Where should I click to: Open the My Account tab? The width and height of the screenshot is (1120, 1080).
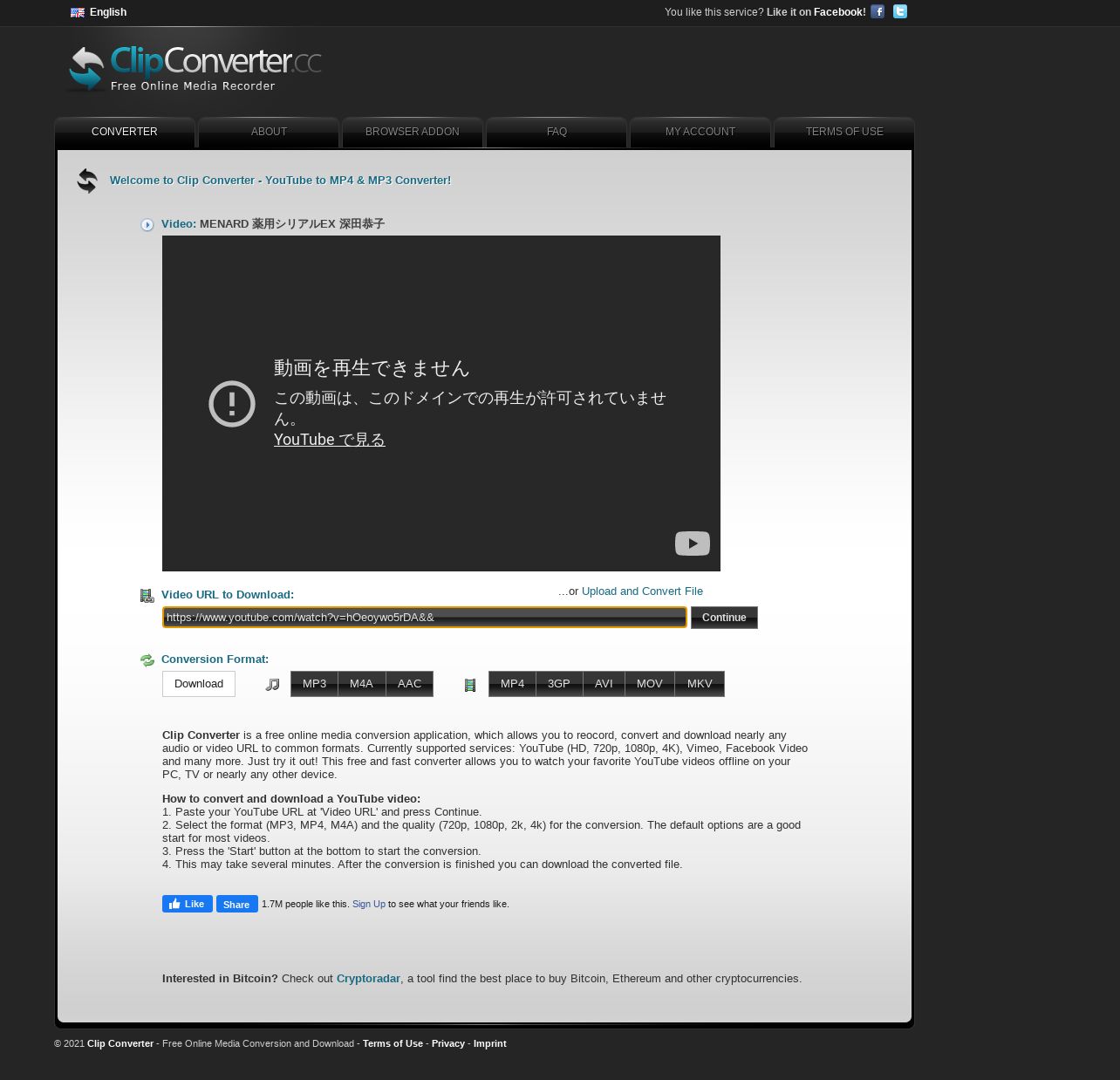(700, 132)
